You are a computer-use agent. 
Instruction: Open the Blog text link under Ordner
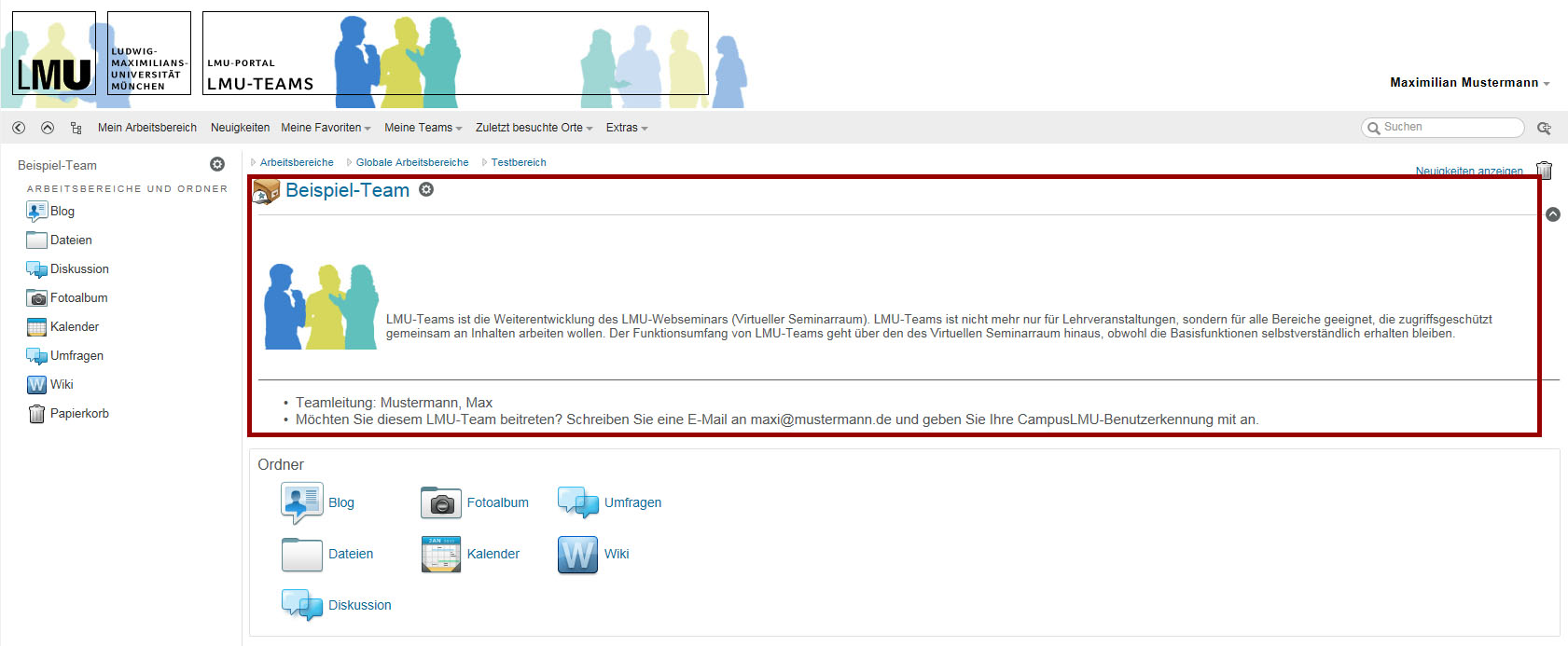[x=341, y=502]
